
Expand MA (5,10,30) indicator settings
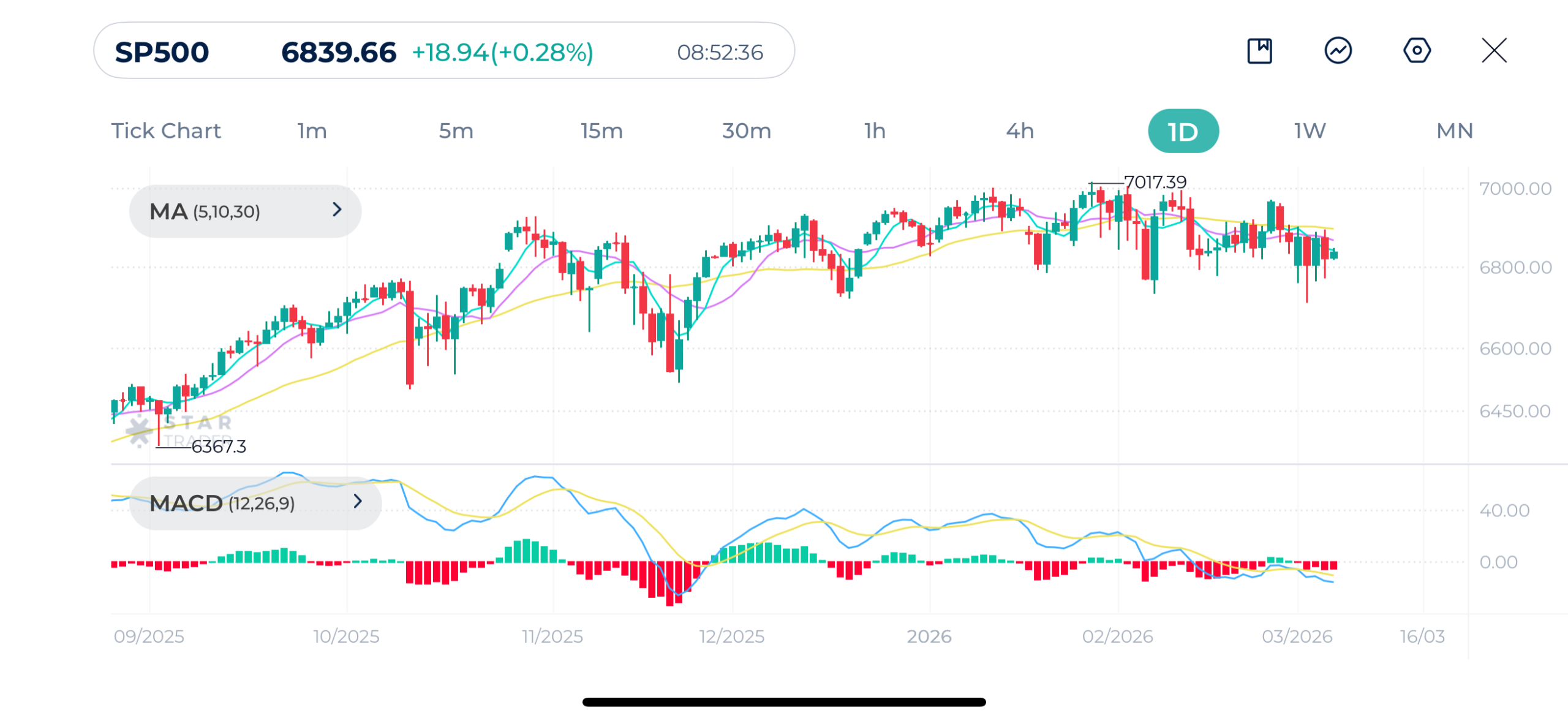337,211
